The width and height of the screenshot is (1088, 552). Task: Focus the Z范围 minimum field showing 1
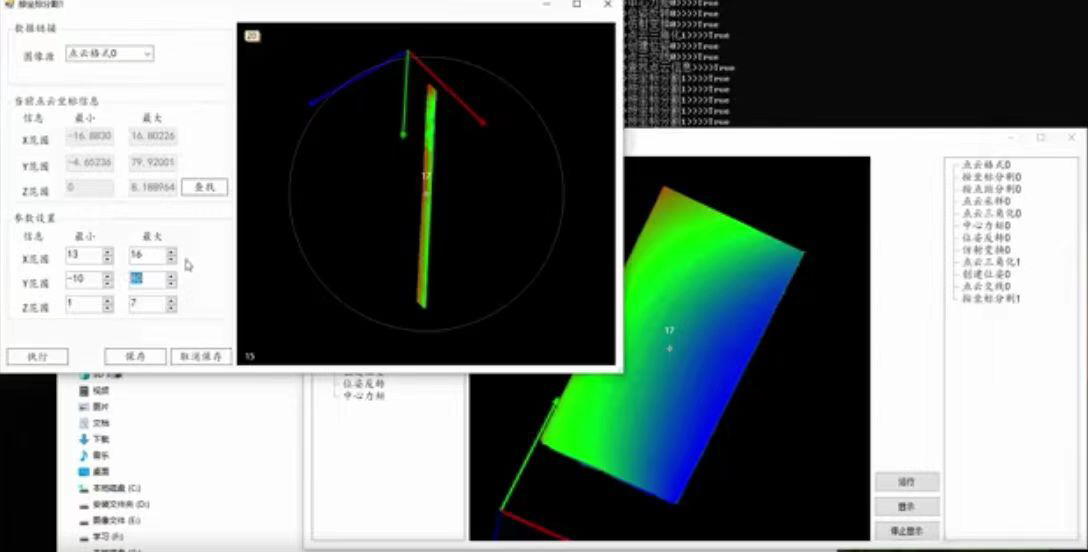pos(83,304)
